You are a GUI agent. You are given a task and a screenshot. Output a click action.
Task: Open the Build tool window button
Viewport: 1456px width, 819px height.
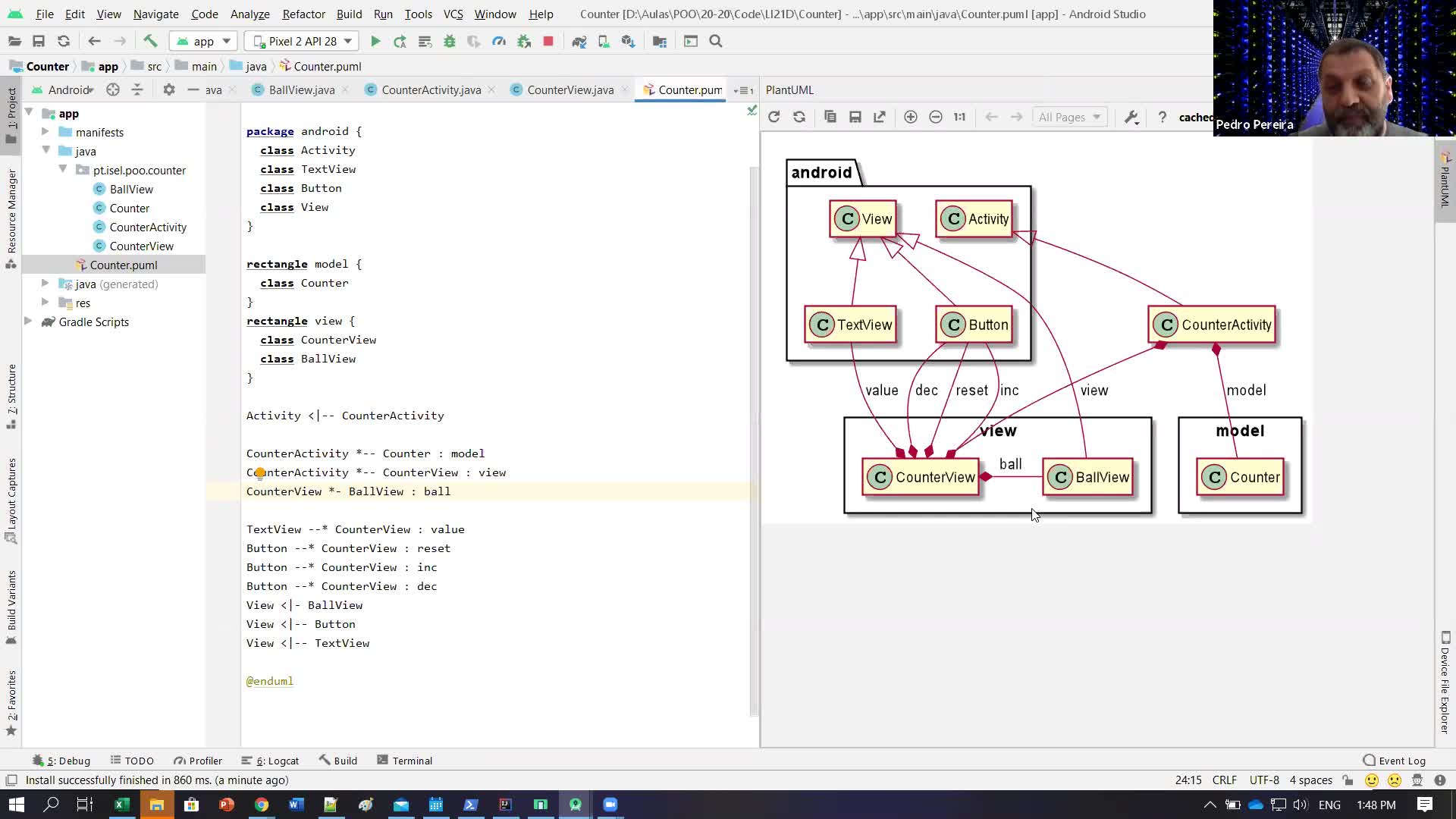[x=338, y=761]
